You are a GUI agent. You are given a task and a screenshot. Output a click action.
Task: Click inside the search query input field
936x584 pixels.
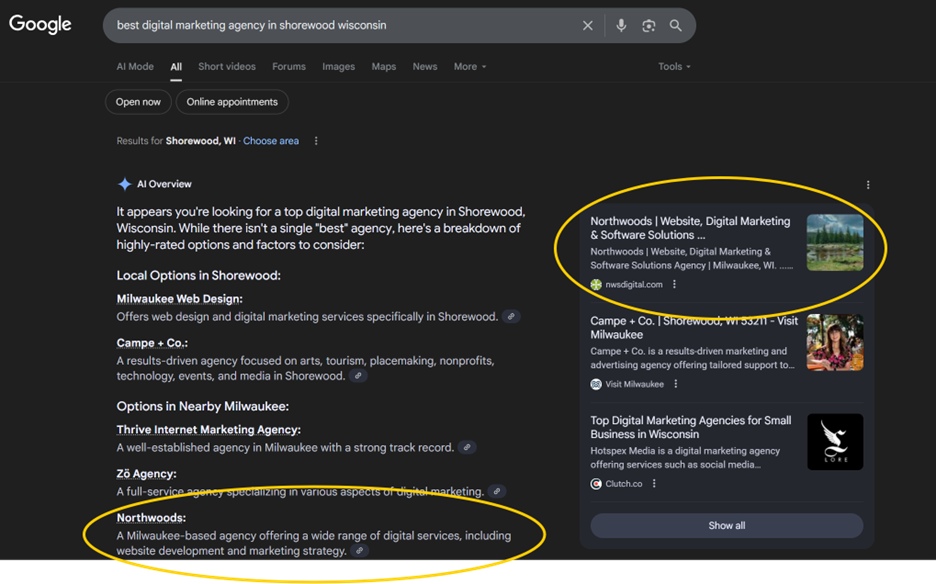(x=340, y=26)
